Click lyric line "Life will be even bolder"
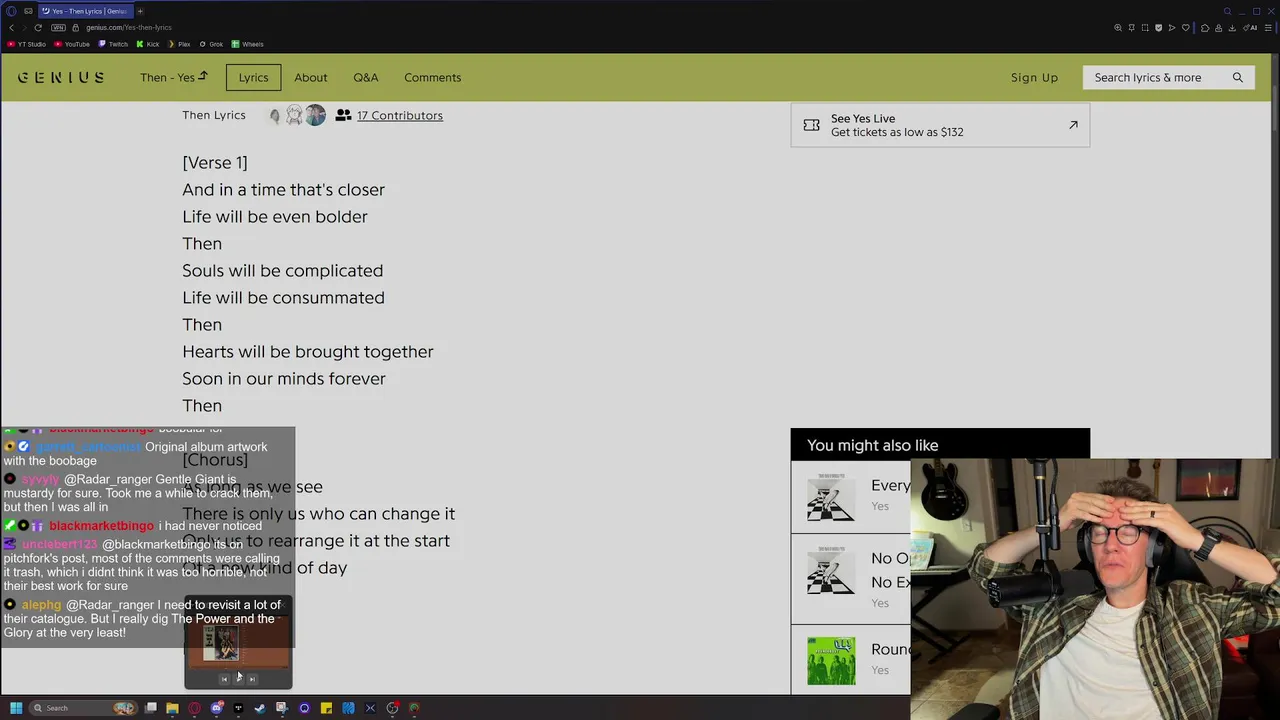This screenshot has height=720, width=1280. coord(274,216)
